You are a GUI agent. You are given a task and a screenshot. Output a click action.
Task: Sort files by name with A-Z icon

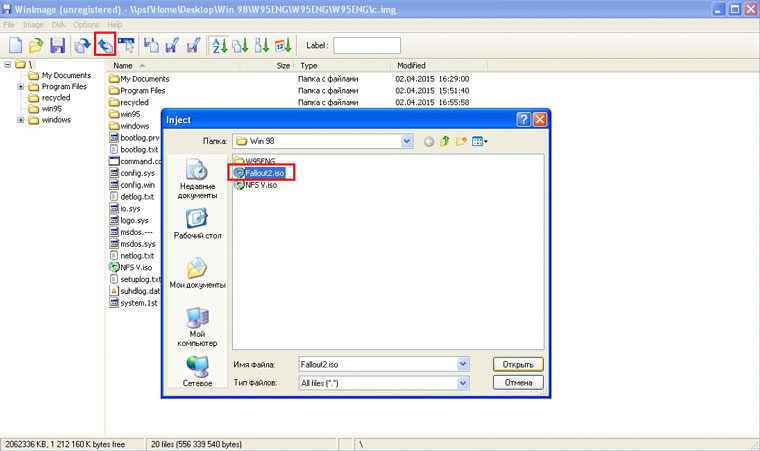pyautogui.click(x=220, y=46)
